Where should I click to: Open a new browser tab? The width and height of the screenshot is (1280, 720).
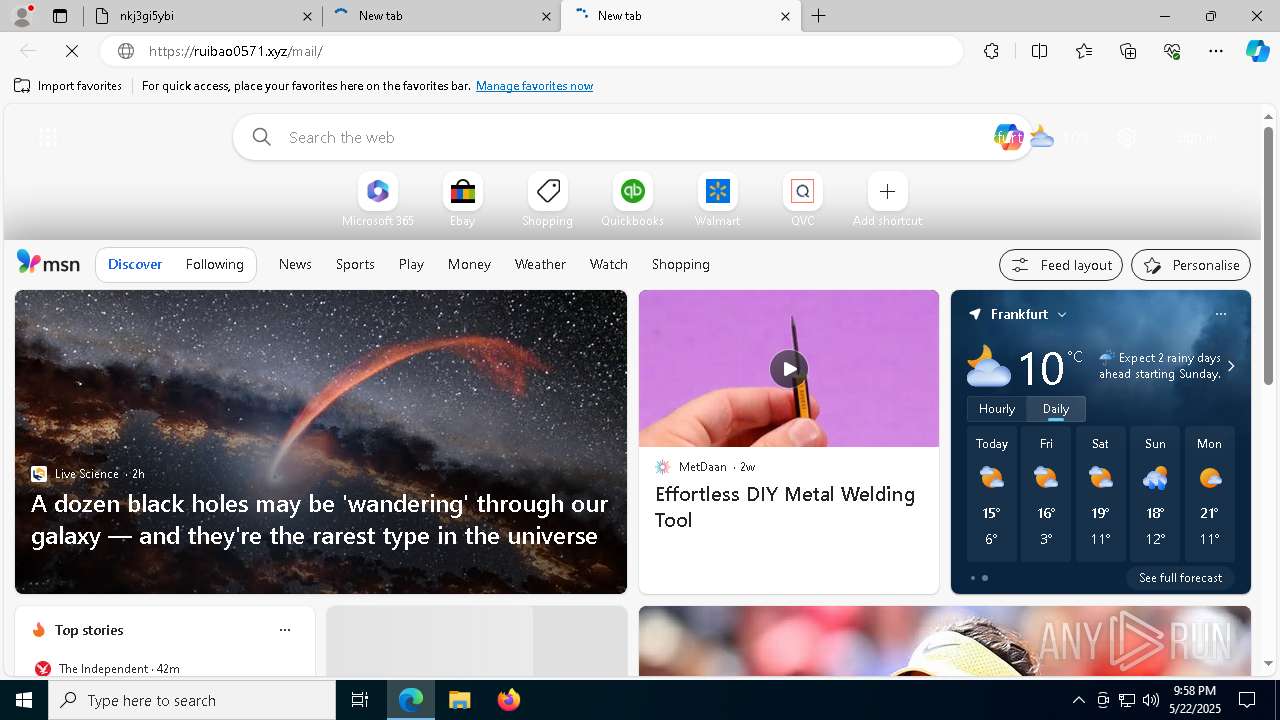(818, 16)
